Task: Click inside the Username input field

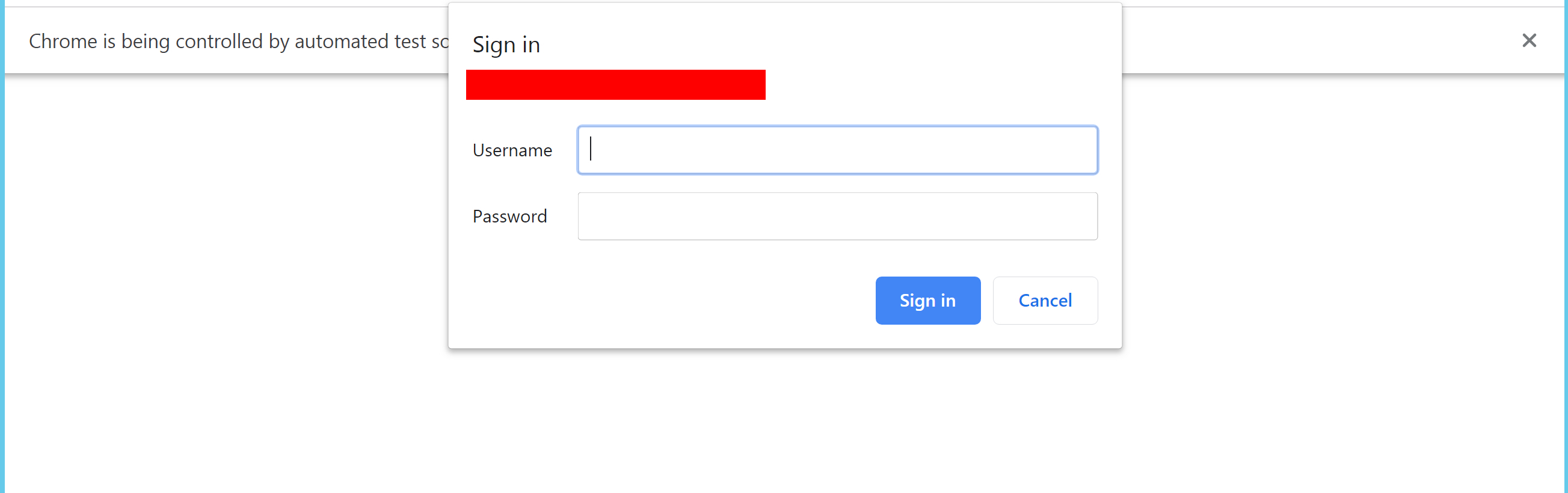Action: 837,150
